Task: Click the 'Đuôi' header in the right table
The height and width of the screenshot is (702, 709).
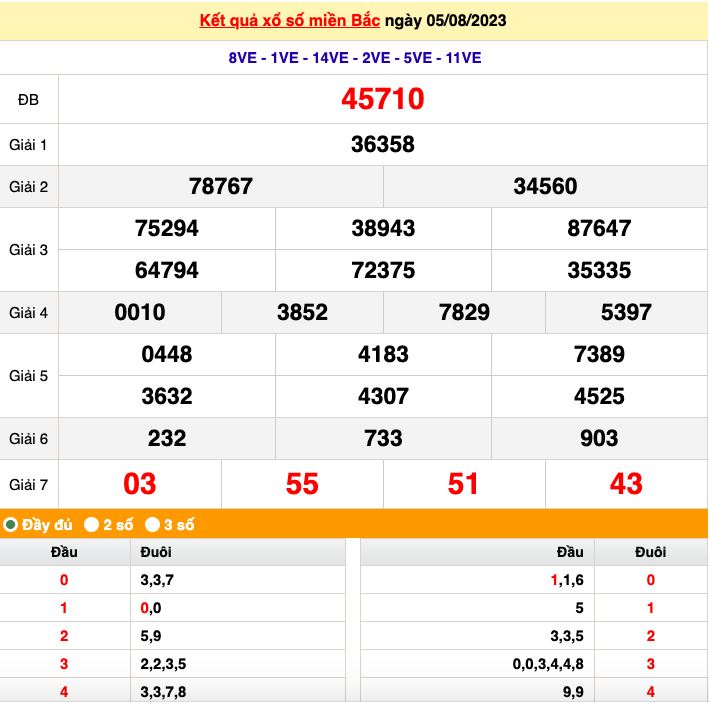Action: [650, 552]
